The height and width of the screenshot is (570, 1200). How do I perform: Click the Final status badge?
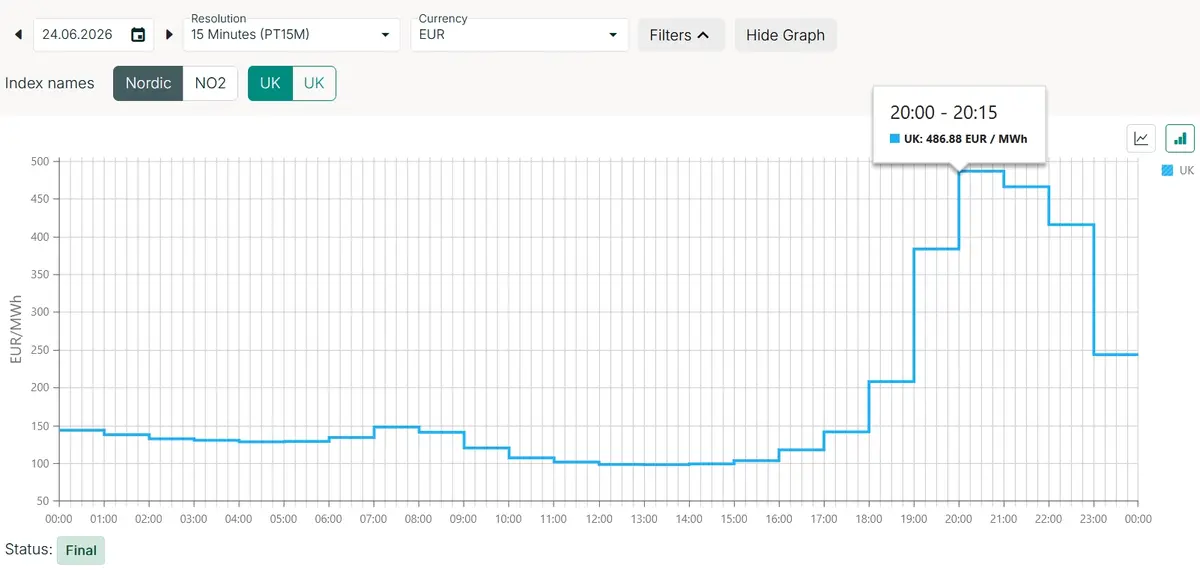pyautogui.click(x=81, y=550)
